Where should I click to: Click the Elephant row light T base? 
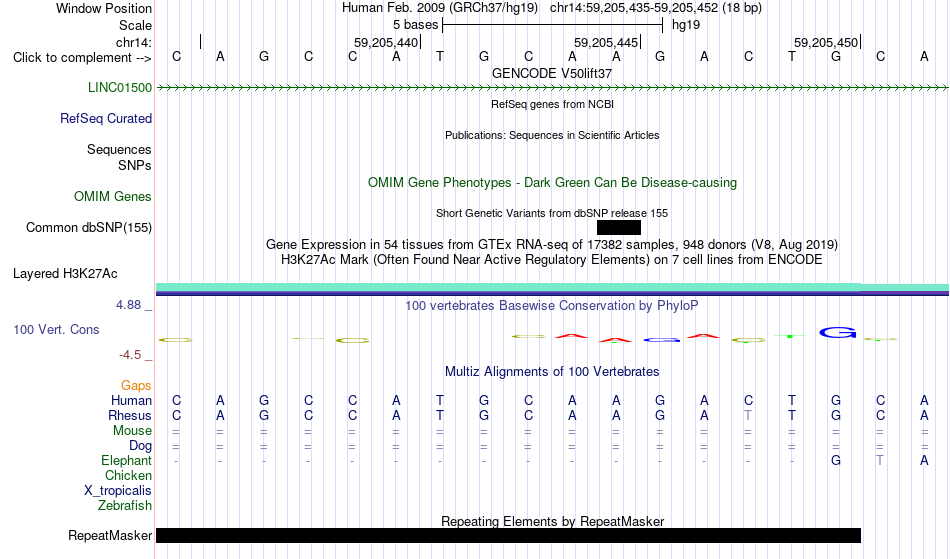click(x=880, y=460)
